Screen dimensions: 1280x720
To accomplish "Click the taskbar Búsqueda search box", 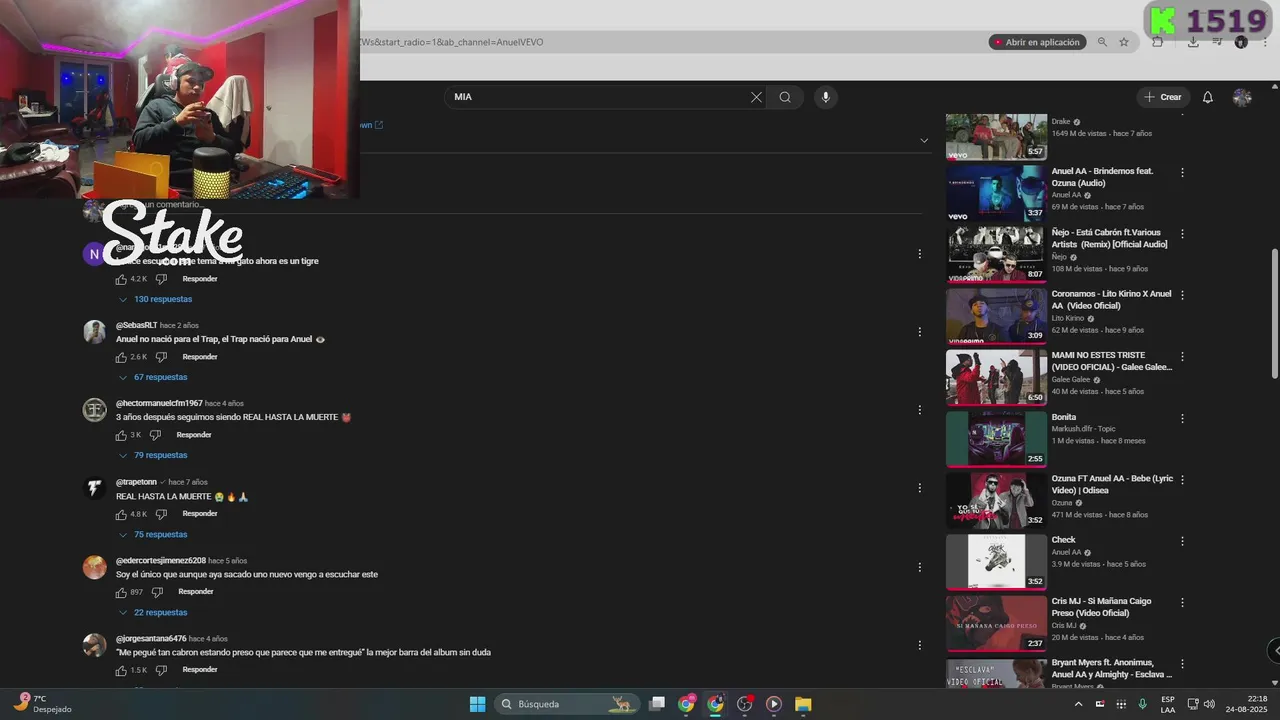I will 566,704.
